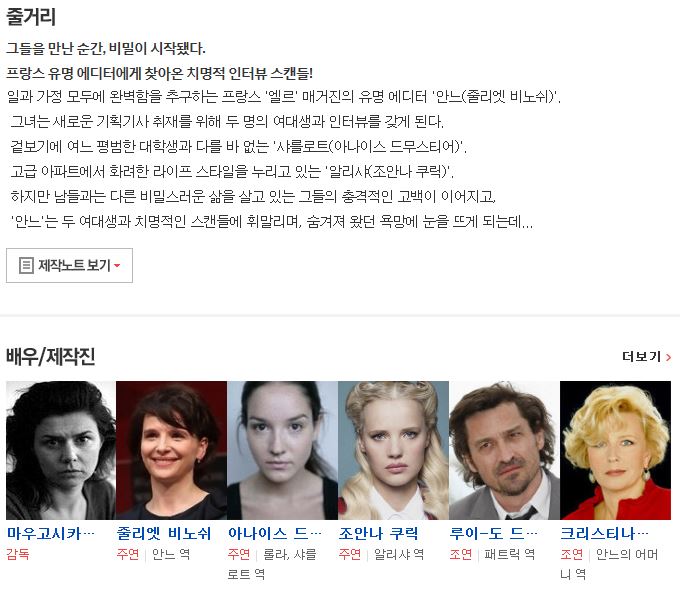Image resolution: width=680 pixels, height=590 pixels.
Task: Click the 아나이스 드 name link
Action: [275, 534]
